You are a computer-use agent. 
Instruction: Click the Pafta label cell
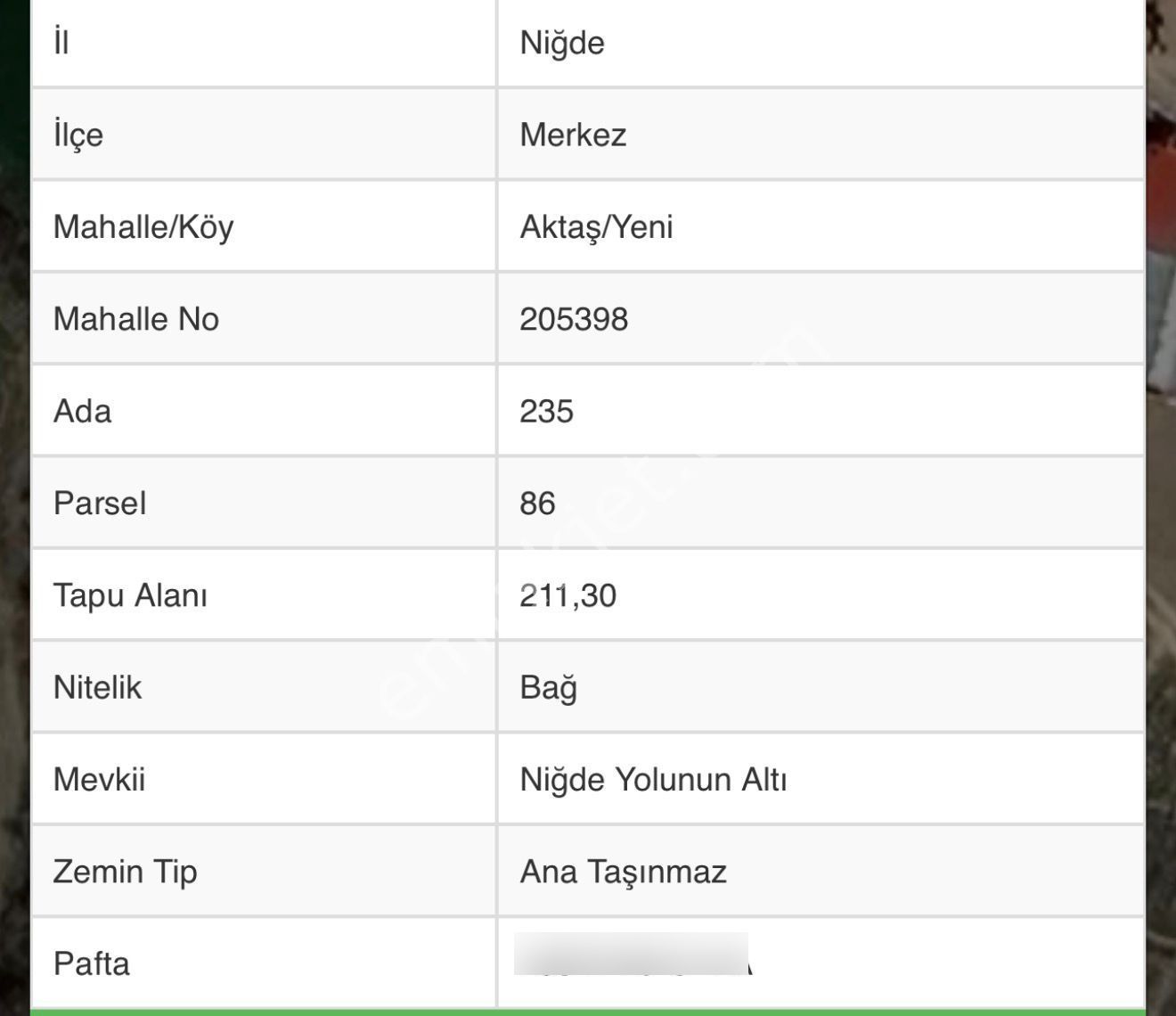(x=92, y=963)
